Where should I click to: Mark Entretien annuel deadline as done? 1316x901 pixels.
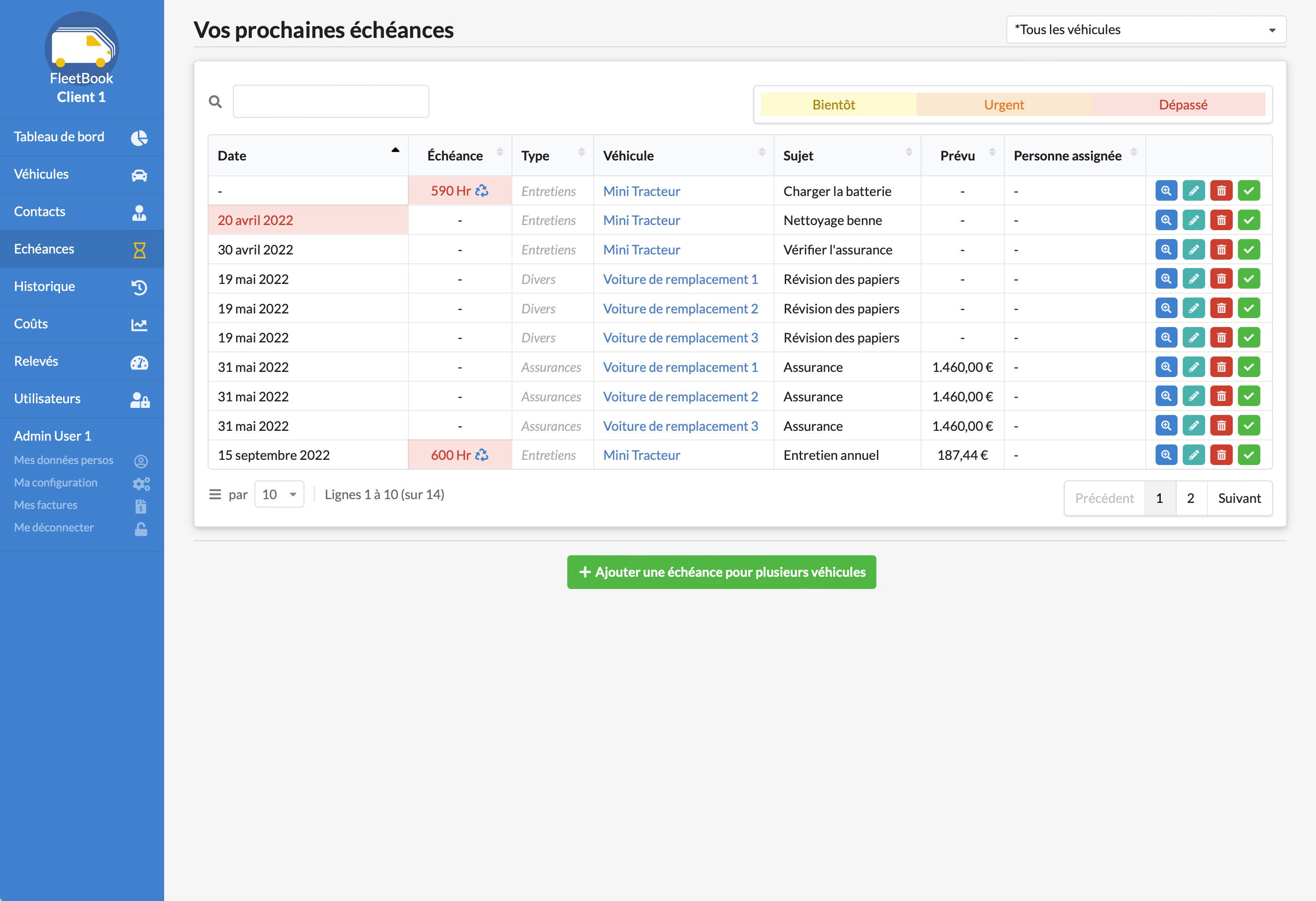tap(1249, 455)
